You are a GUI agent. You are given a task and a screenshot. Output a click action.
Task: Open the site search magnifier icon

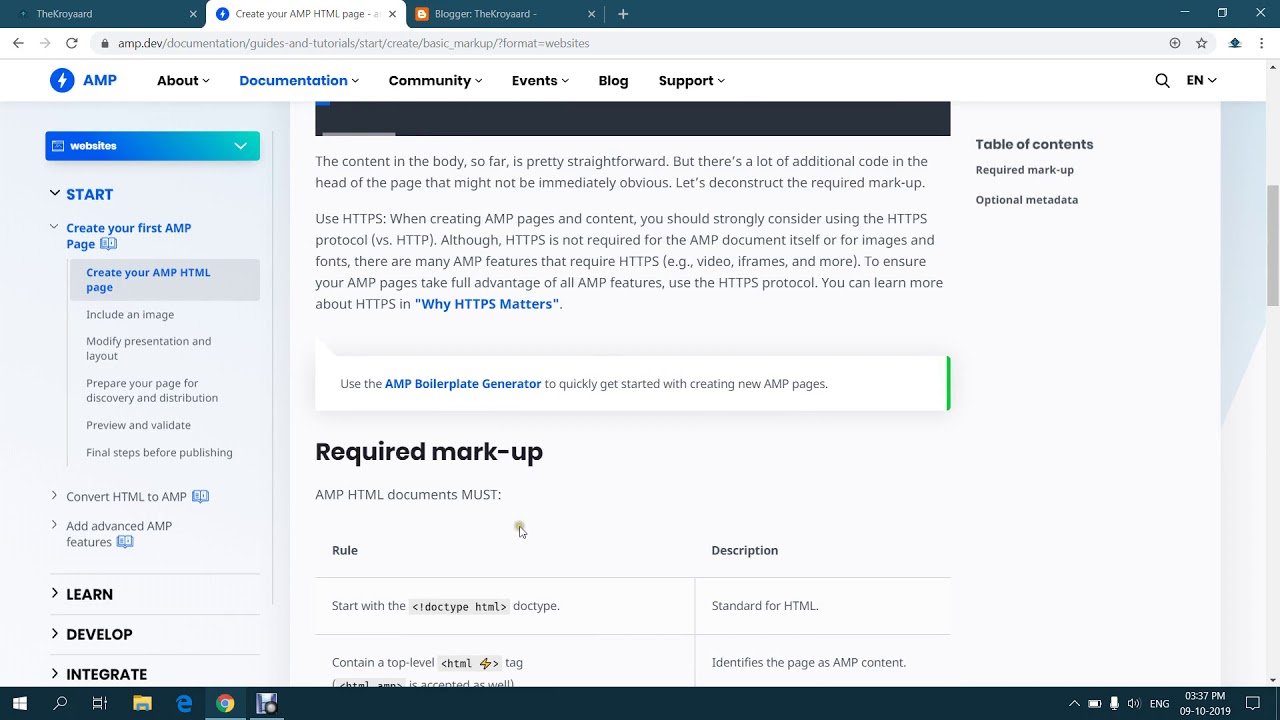coord(1162,80)
